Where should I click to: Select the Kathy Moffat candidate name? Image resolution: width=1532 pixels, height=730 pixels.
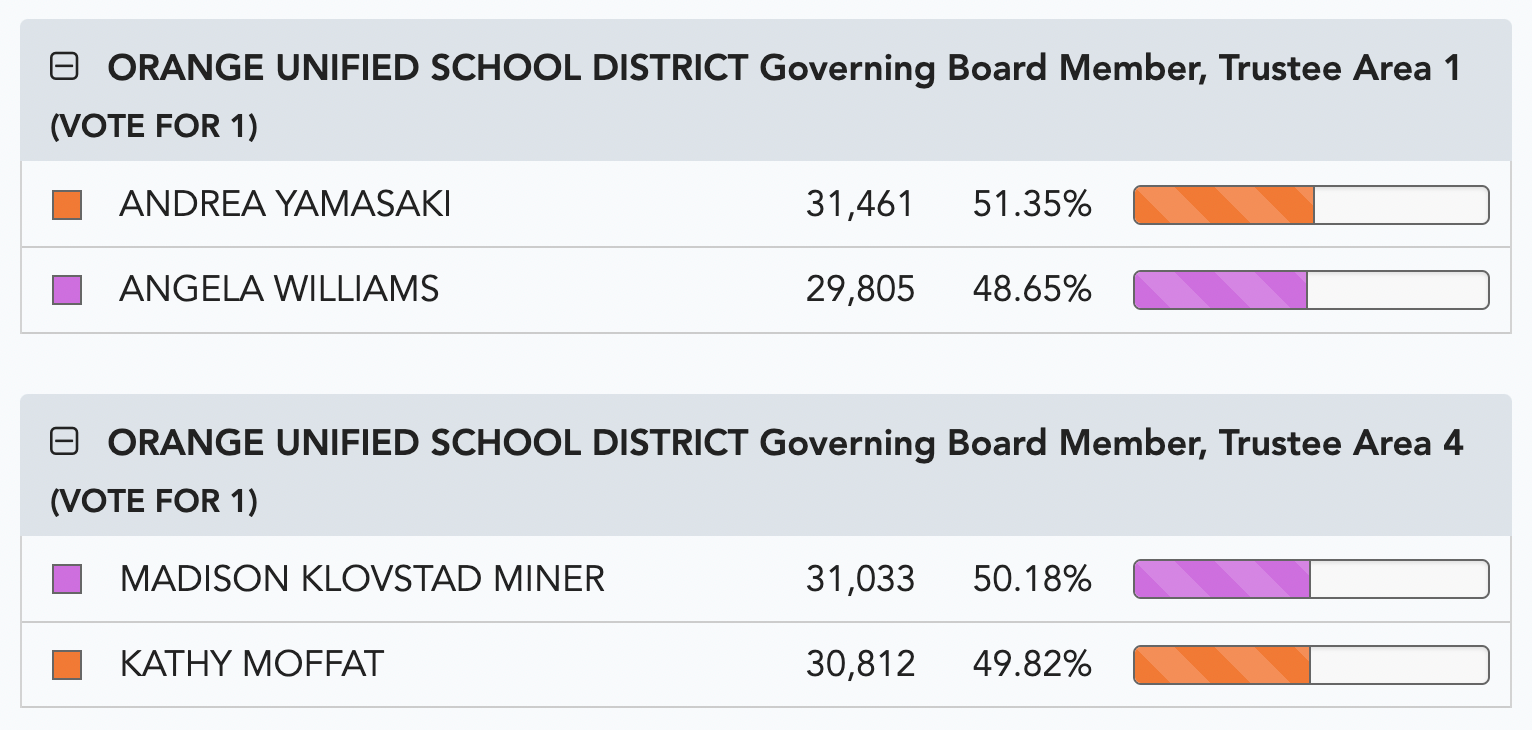point(251,664)
